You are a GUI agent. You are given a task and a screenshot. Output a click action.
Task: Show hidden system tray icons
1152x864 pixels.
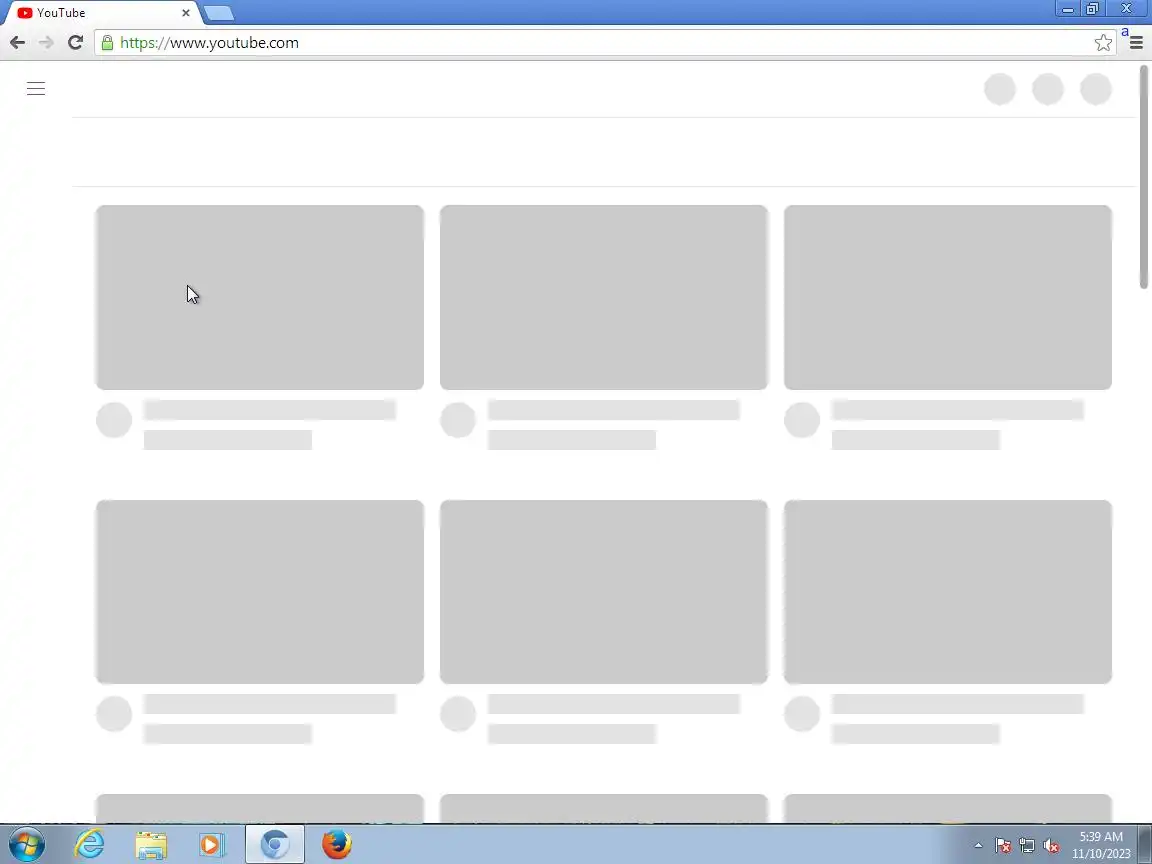pos(978,846)
